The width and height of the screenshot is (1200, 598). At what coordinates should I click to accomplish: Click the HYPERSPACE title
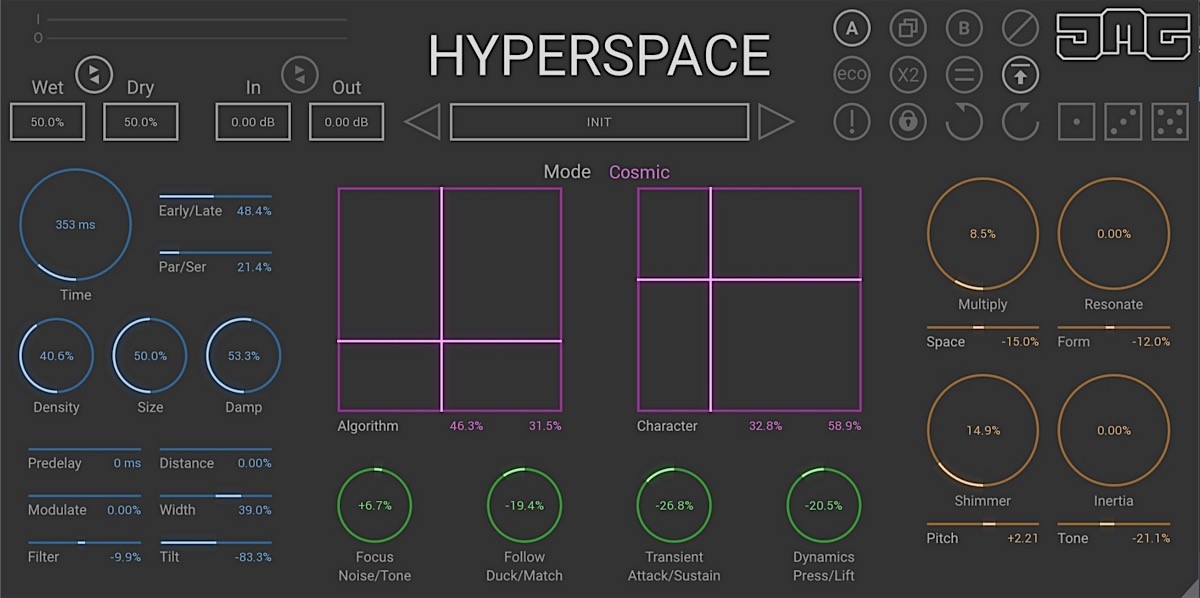599,55
